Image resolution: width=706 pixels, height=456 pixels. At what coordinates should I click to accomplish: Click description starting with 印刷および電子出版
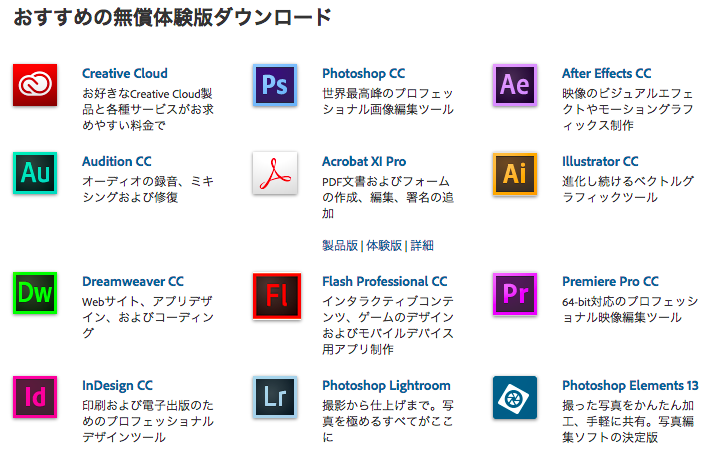(148, 421)
